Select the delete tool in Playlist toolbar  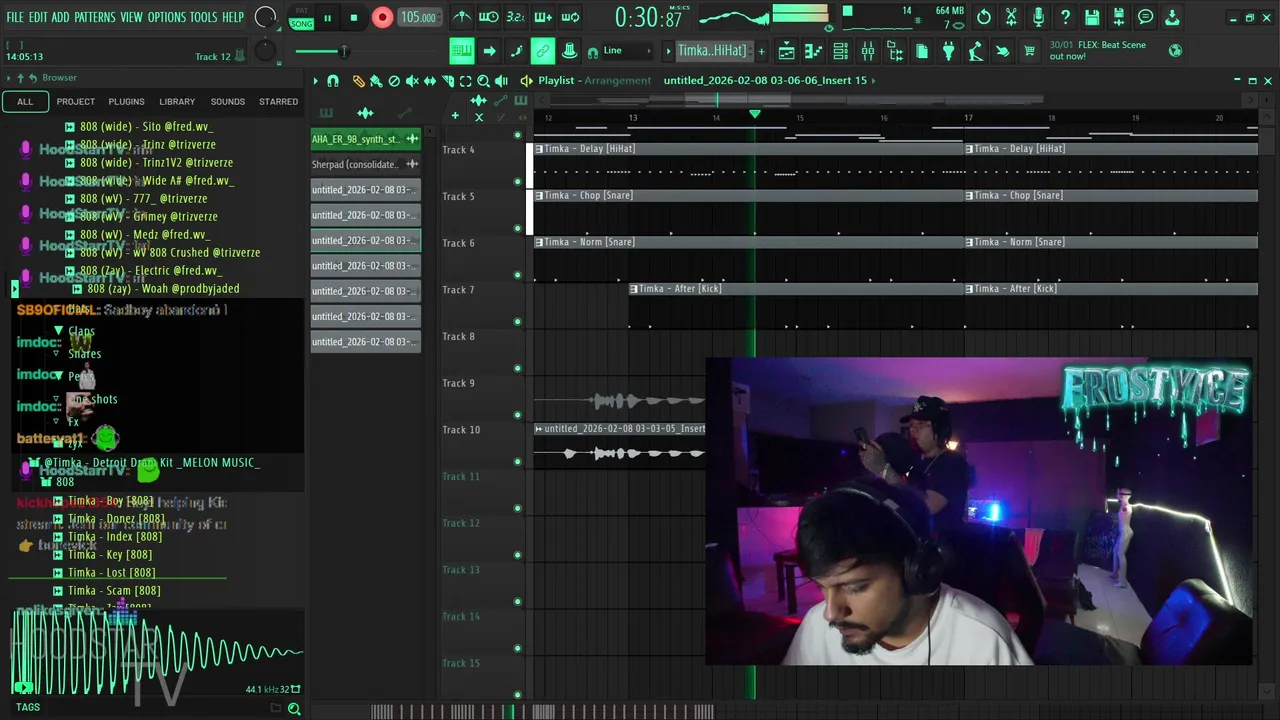point(394,81)
